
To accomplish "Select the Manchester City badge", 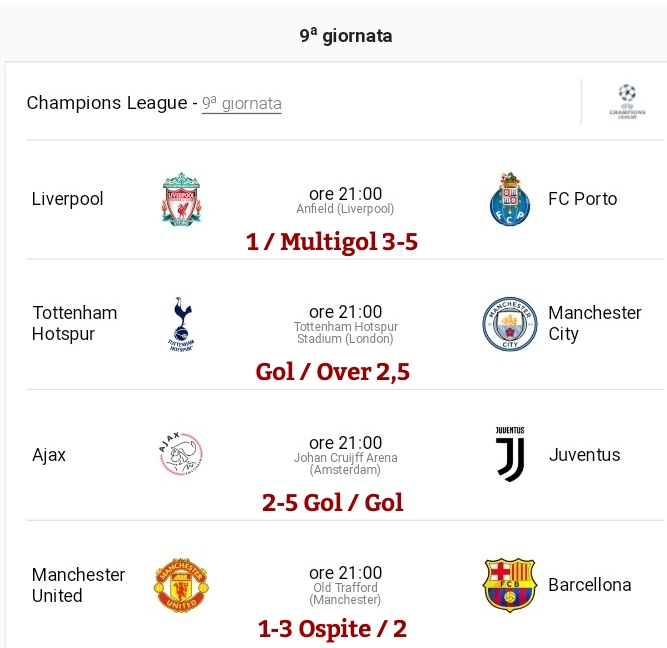I will pyautogui.click(x=510, y=324).
